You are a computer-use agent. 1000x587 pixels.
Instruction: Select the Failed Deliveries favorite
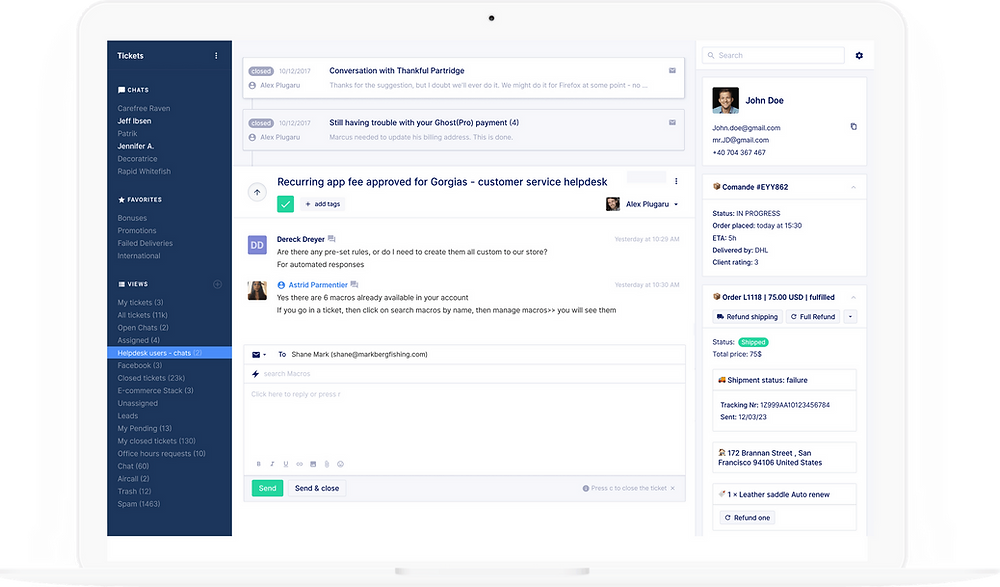tap(145, 243)
